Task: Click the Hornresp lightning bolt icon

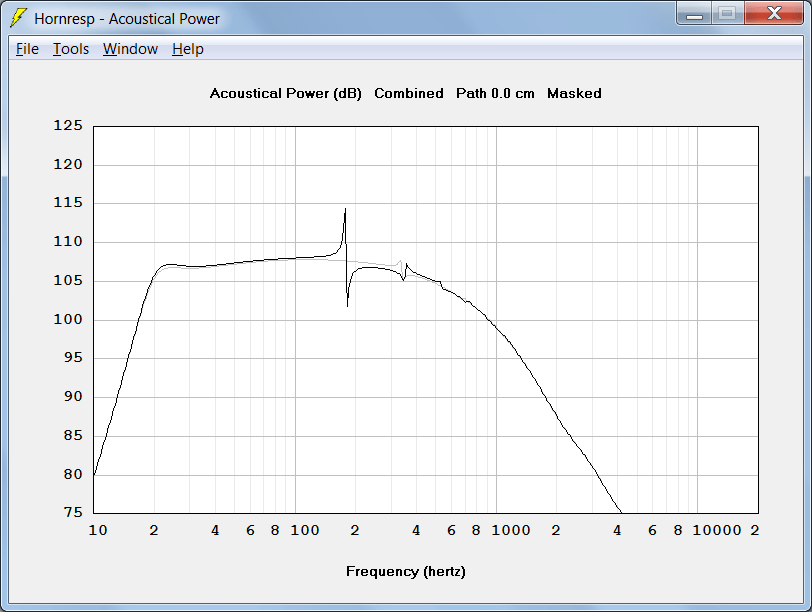Action: [x=18, y=18]
